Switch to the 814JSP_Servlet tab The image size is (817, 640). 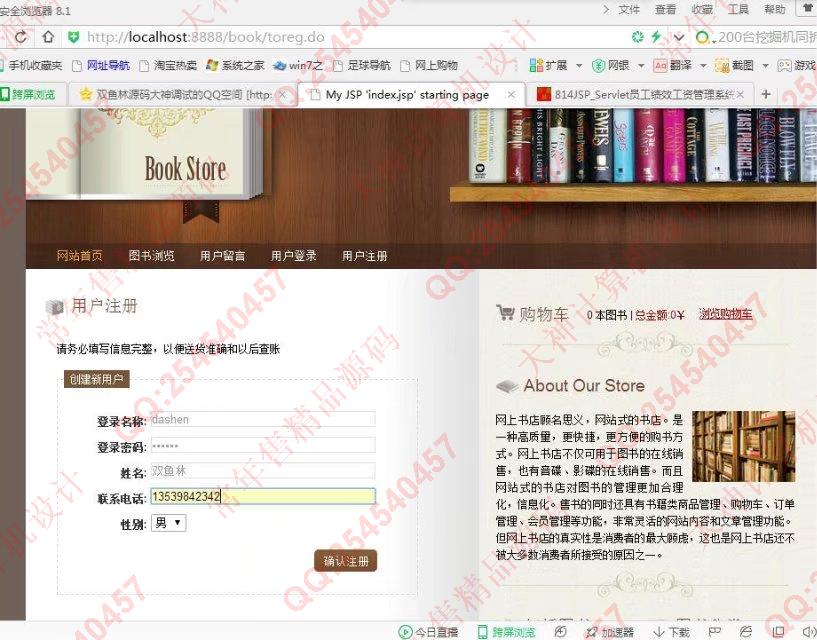click(x=640, y=94)
